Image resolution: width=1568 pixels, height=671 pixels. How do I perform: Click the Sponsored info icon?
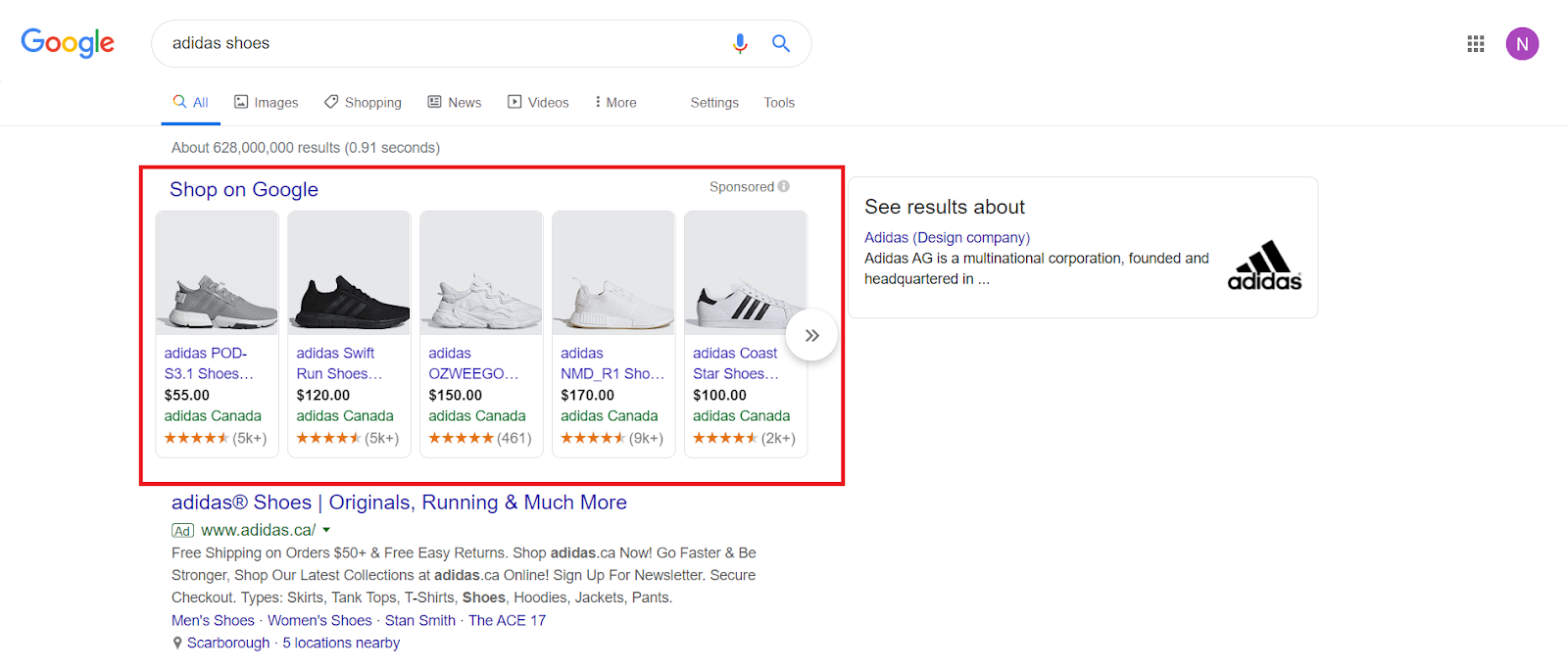coord(784,186)
